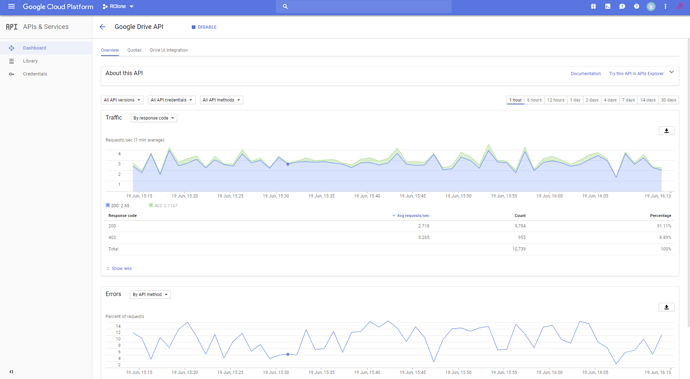690x379 pixels.
Task: Select the 2 days time range
Action: pos(592,100)
